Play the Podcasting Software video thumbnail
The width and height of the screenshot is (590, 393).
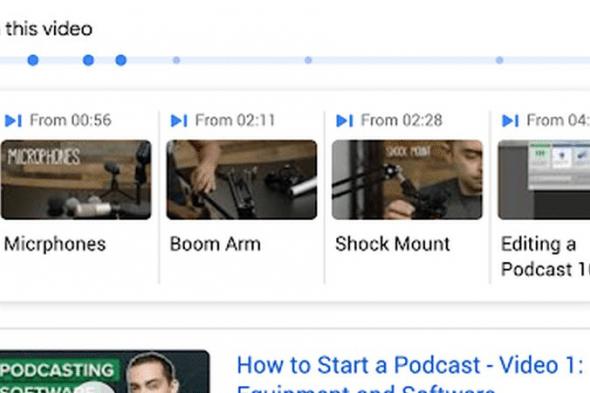(x=105, y=372)
